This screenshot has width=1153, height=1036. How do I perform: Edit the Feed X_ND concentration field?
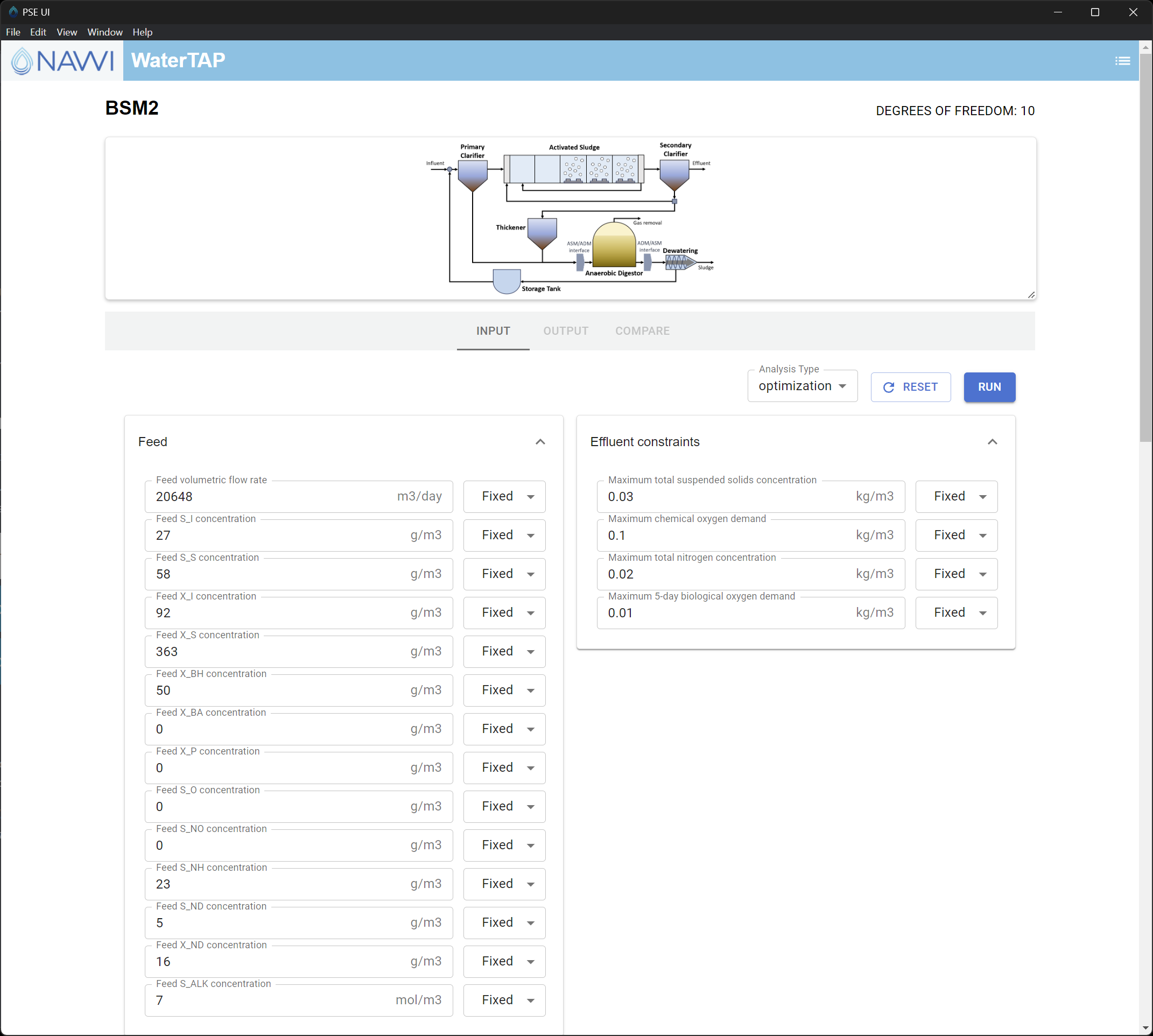(x=298, y=961)
